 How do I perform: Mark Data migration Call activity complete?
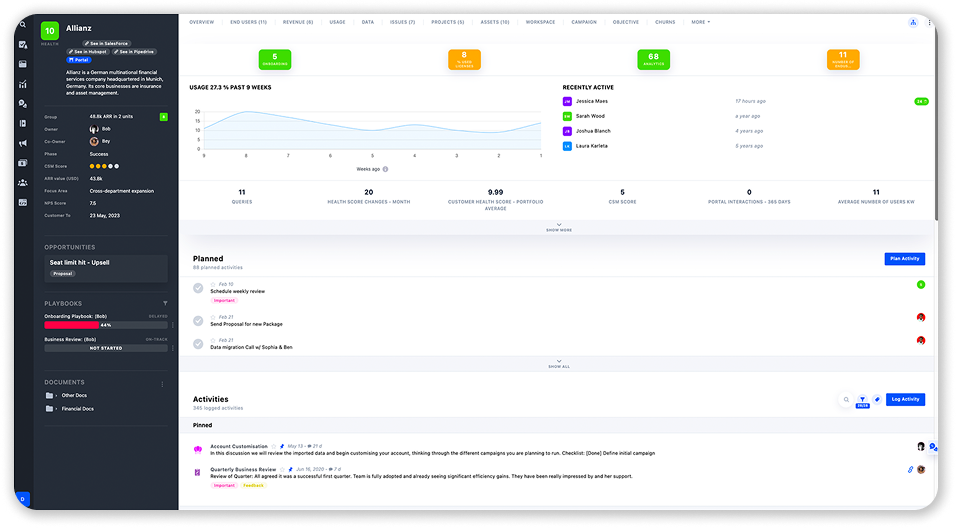pyautogui.click(x=198, y=344)
